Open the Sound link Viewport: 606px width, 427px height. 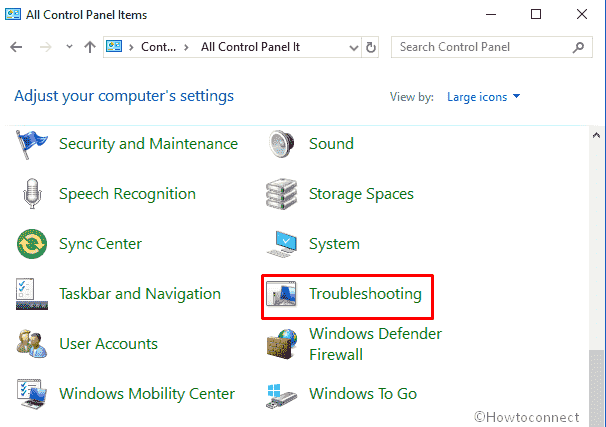331,144
